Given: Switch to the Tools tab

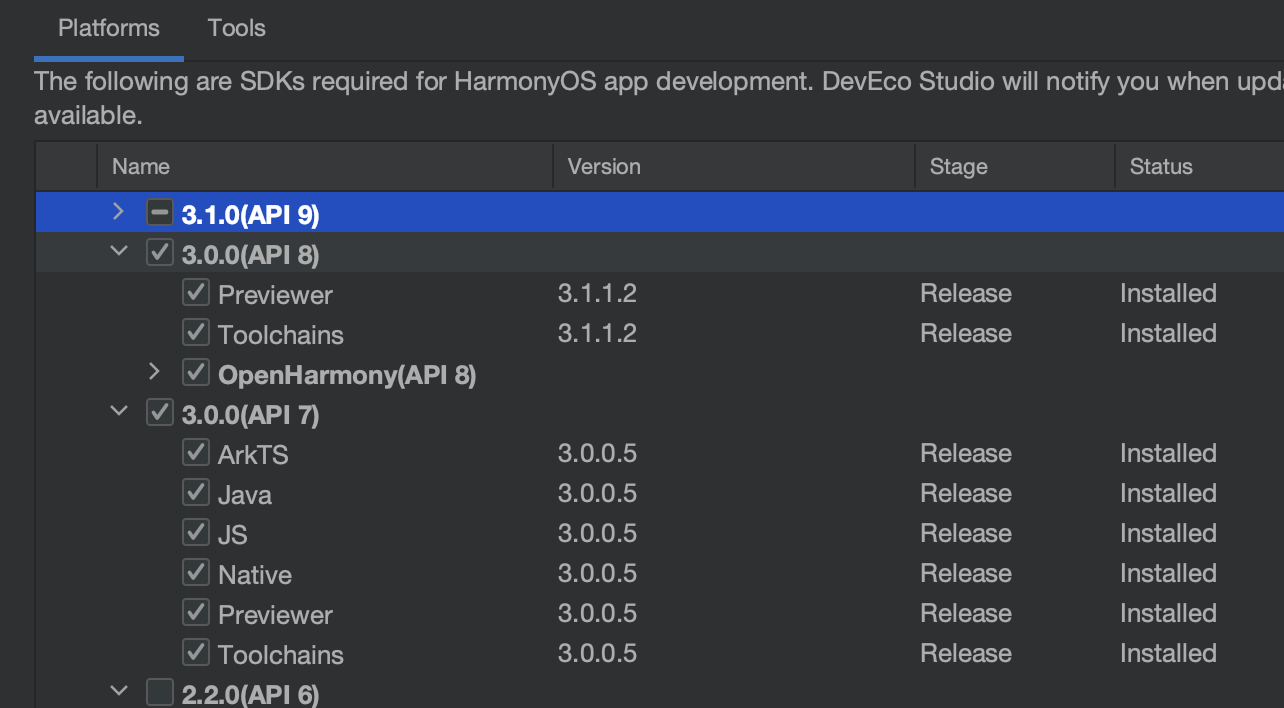Looking at the screenshot, I should coord(237,28).
